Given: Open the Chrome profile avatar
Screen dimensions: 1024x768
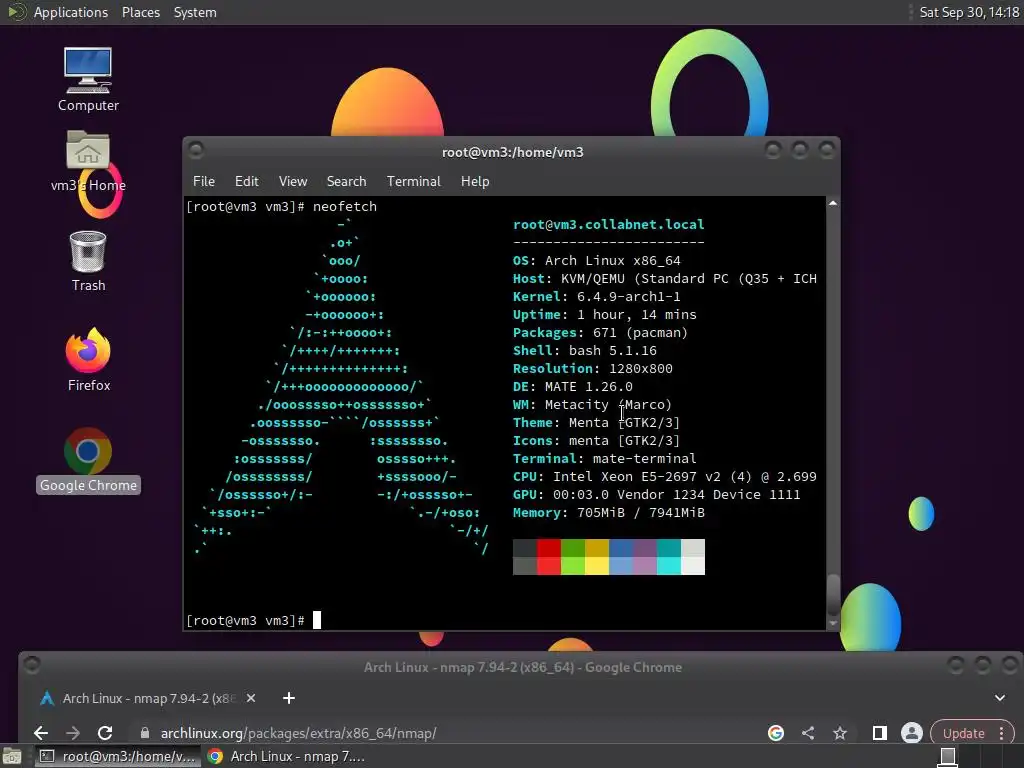Looking at the screenshot, I should 912,733.
